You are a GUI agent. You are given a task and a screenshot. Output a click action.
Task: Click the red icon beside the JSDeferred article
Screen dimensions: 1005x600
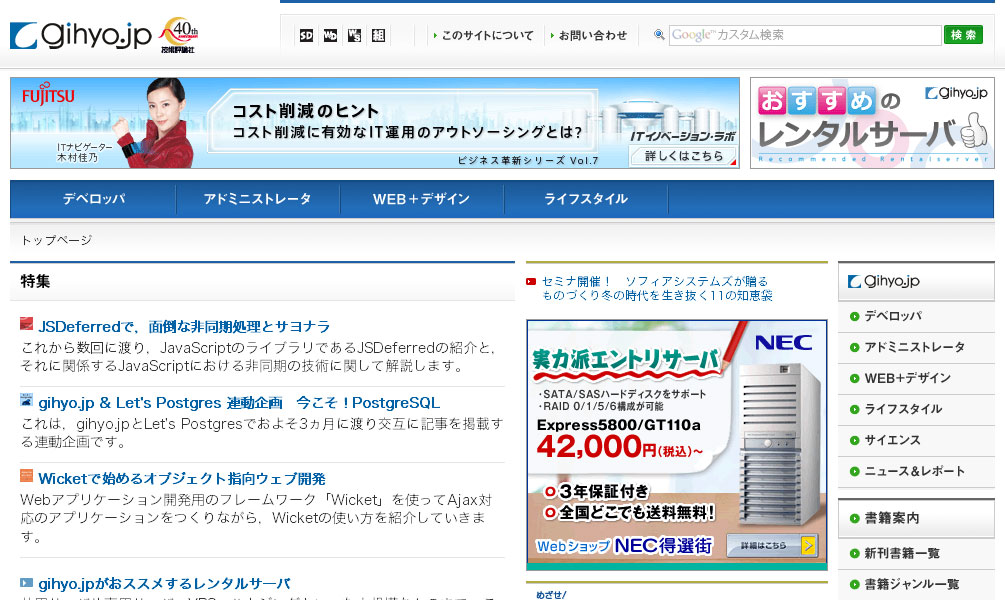coord(27,325)
